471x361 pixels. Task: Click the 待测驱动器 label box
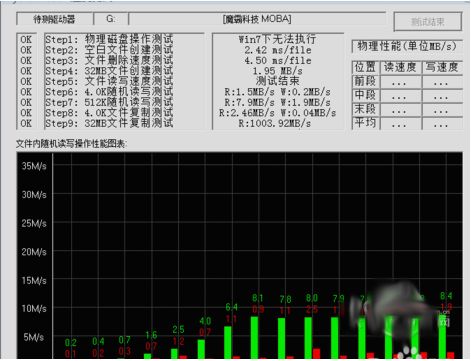click(54, 19)
